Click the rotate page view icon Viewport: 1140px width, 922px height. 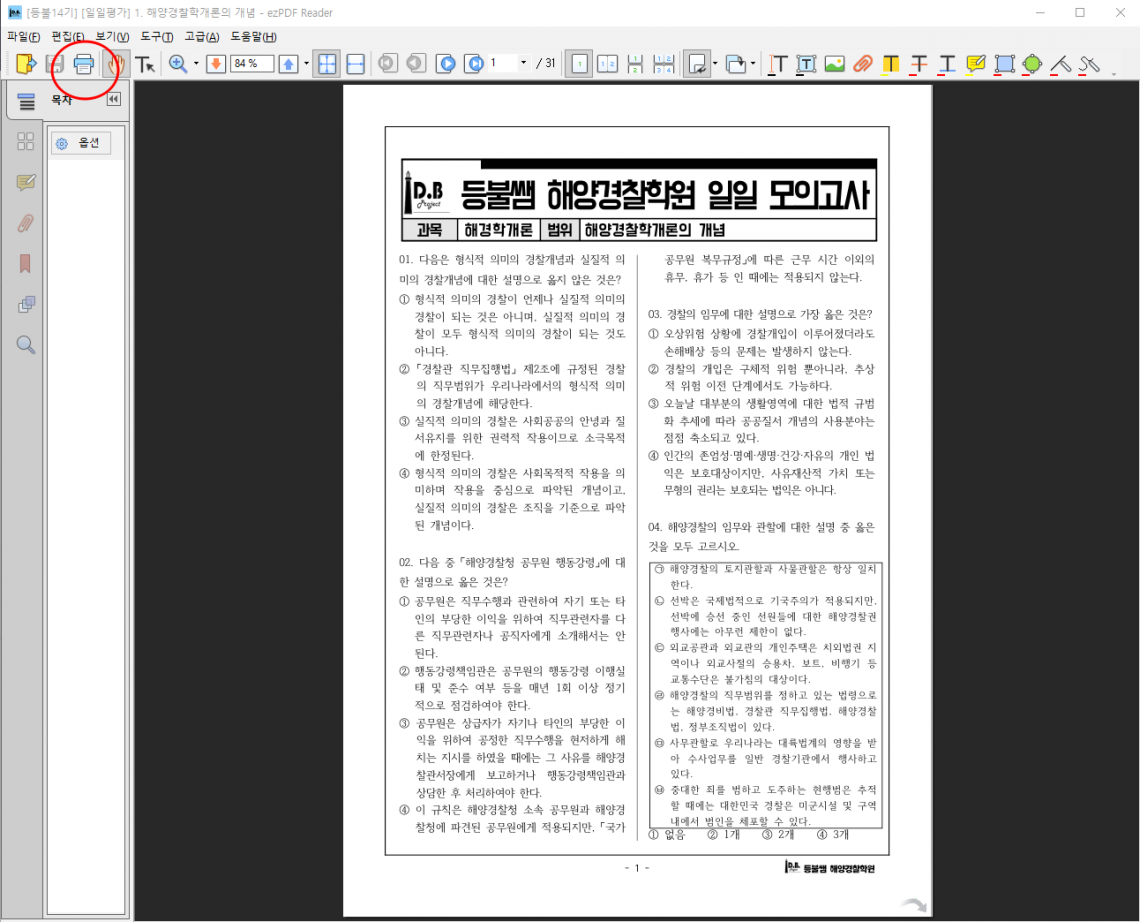[x=697, y=64]
